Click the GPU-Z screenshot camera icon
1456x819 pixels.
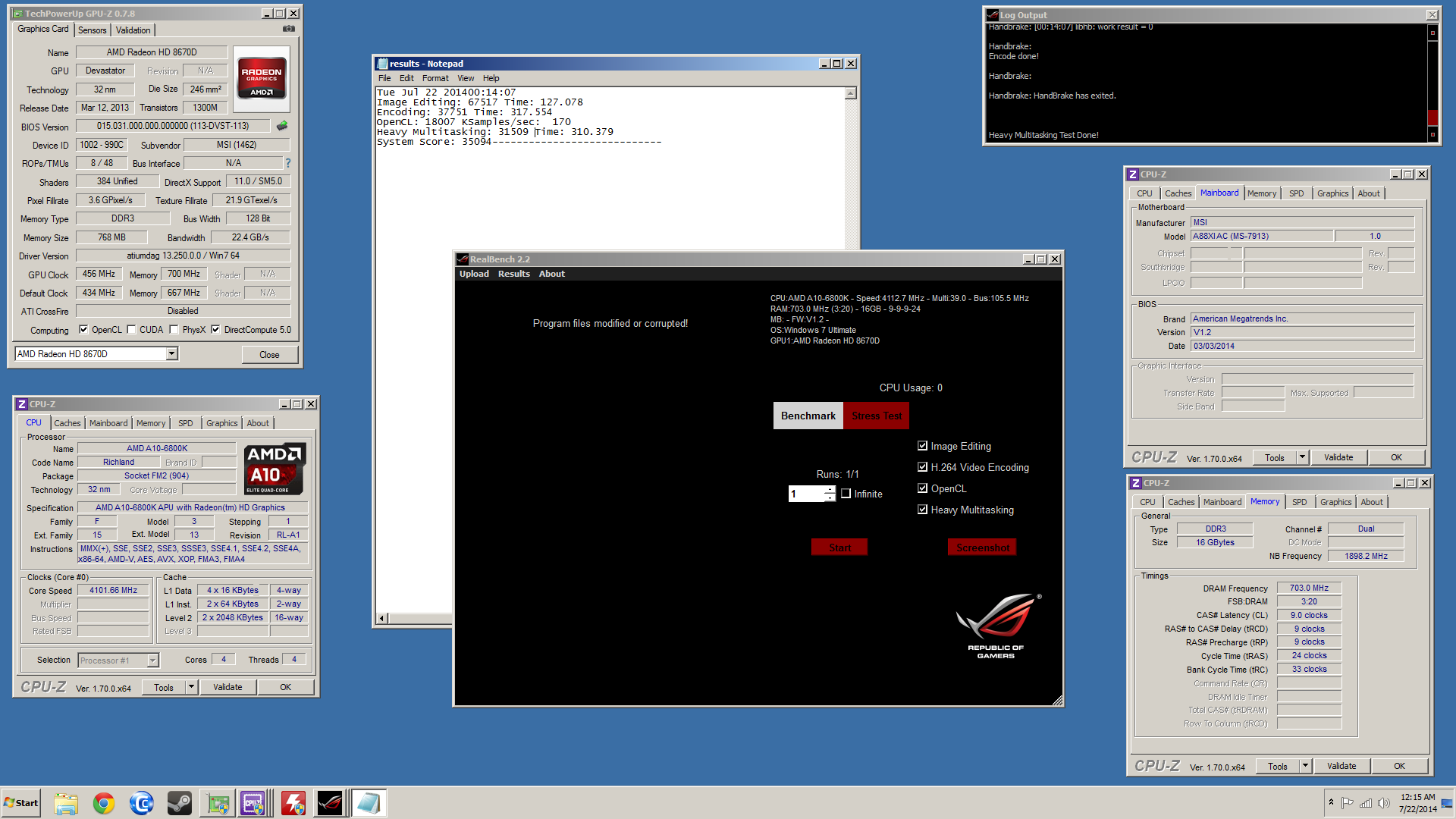(x=288, y=29)
